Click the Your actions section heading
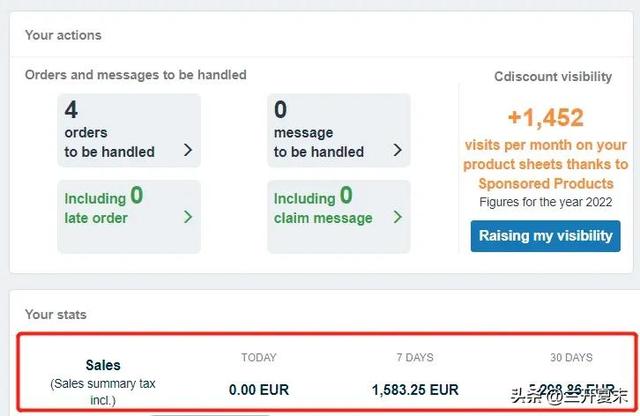 [x=63, y=35]
